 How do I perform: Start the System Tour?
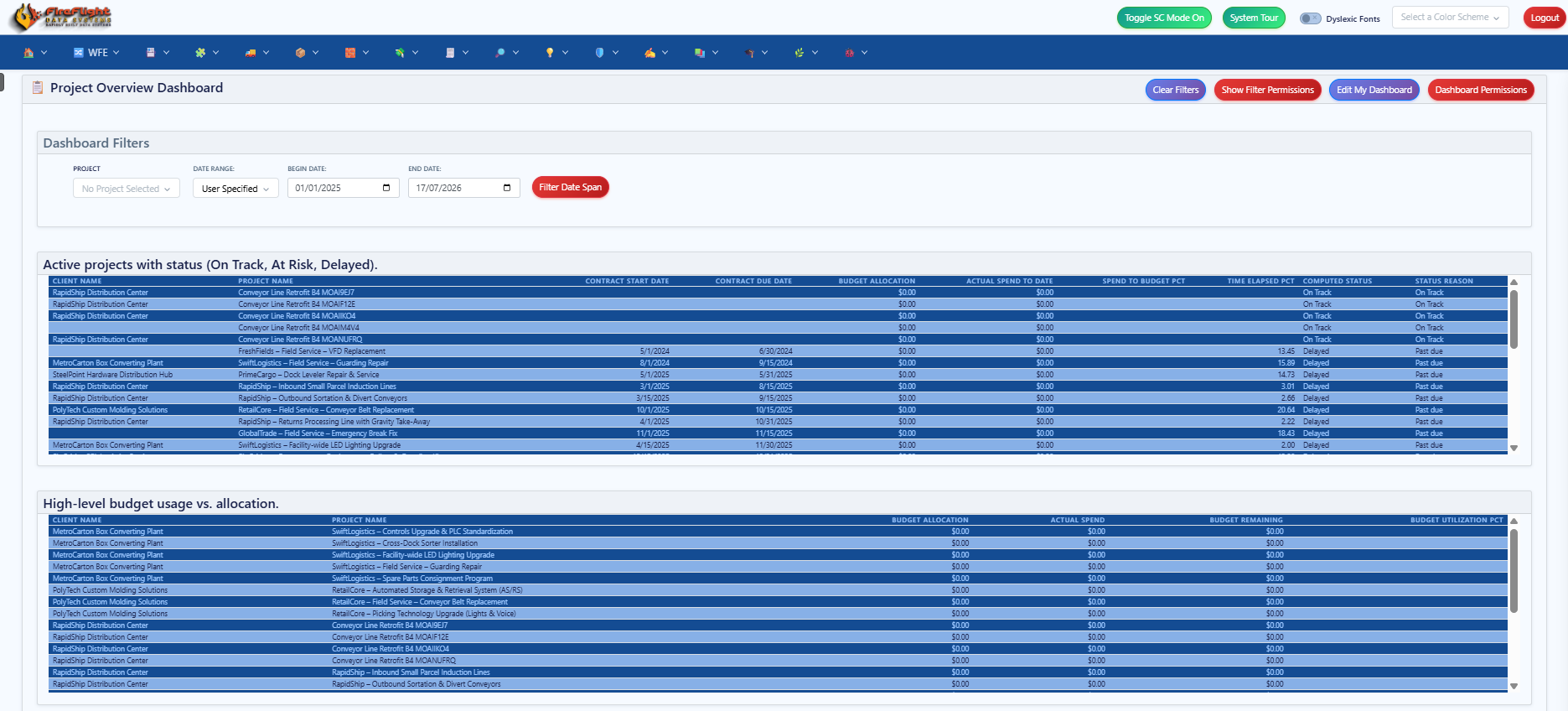pyautogui.click(x=1254, y=18)
